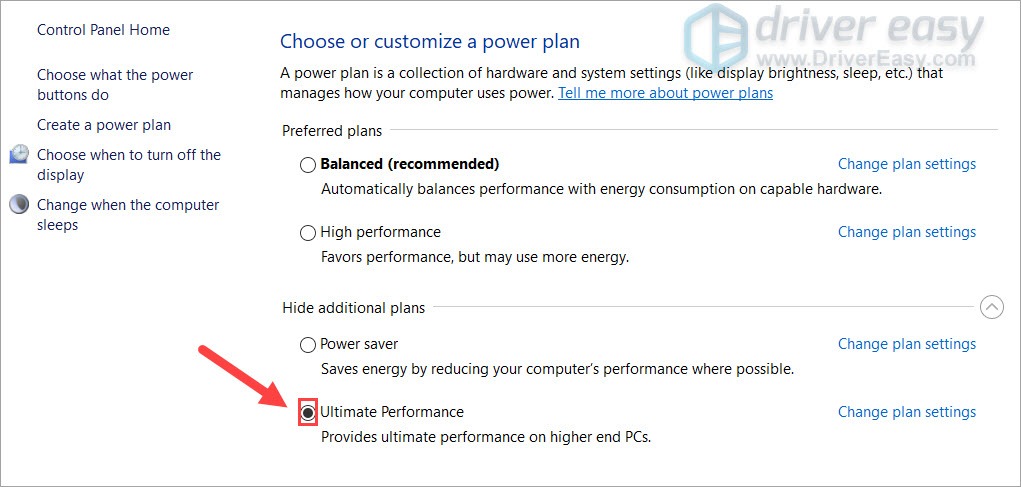This screenshot has width=1021, height=487.
Task: Select the Ultimate Performance radio button
Action: 308,412
